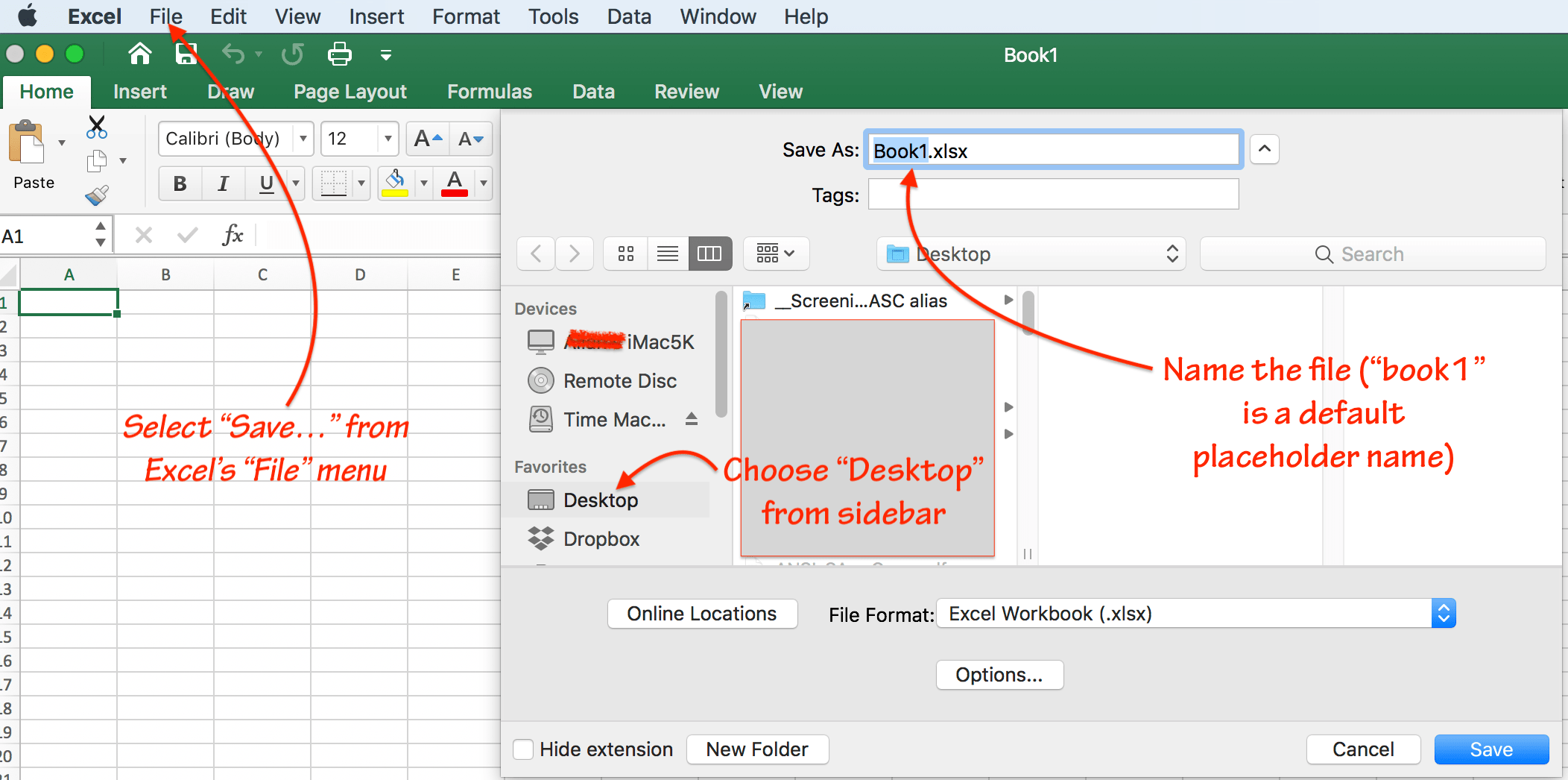The height and width of the screenshot is (780, 1568).
Task: Click the Redo arrow icon
Action: [x=292, y=54]
